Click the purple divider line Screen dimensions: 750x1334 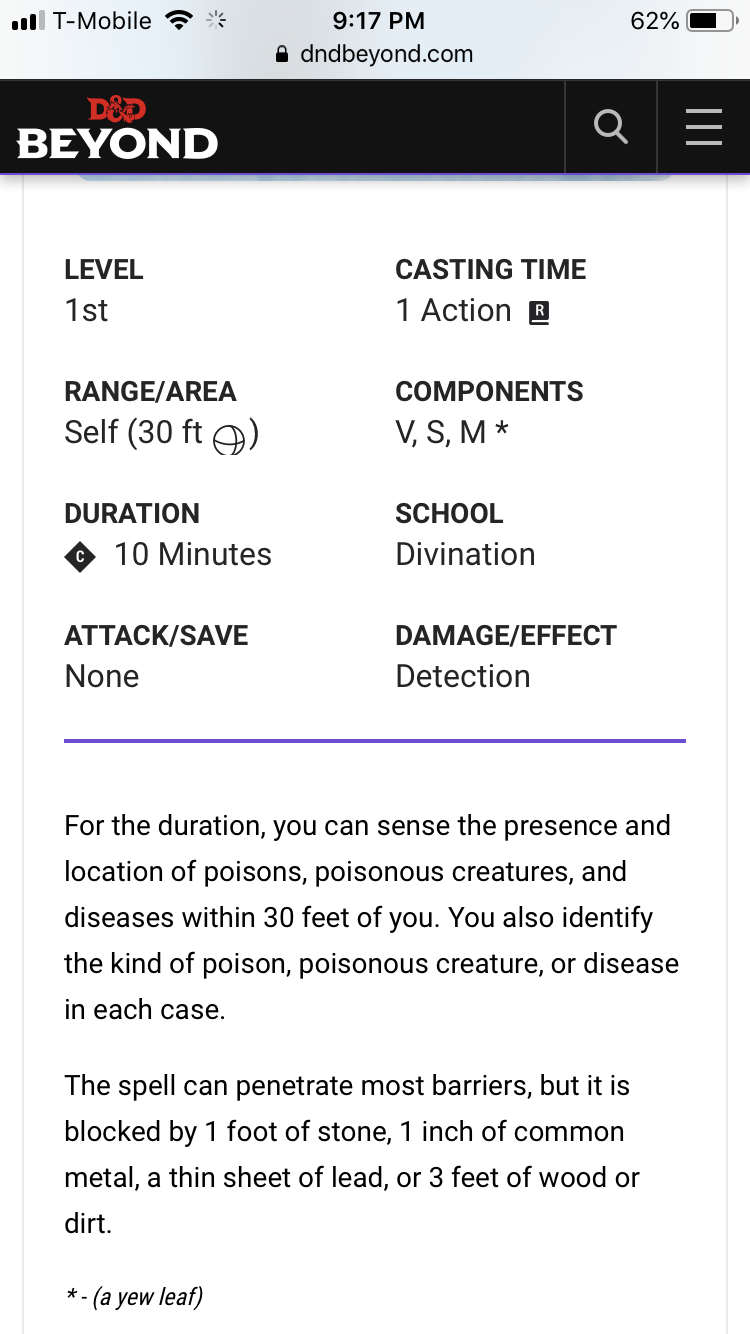pos(375,741)
